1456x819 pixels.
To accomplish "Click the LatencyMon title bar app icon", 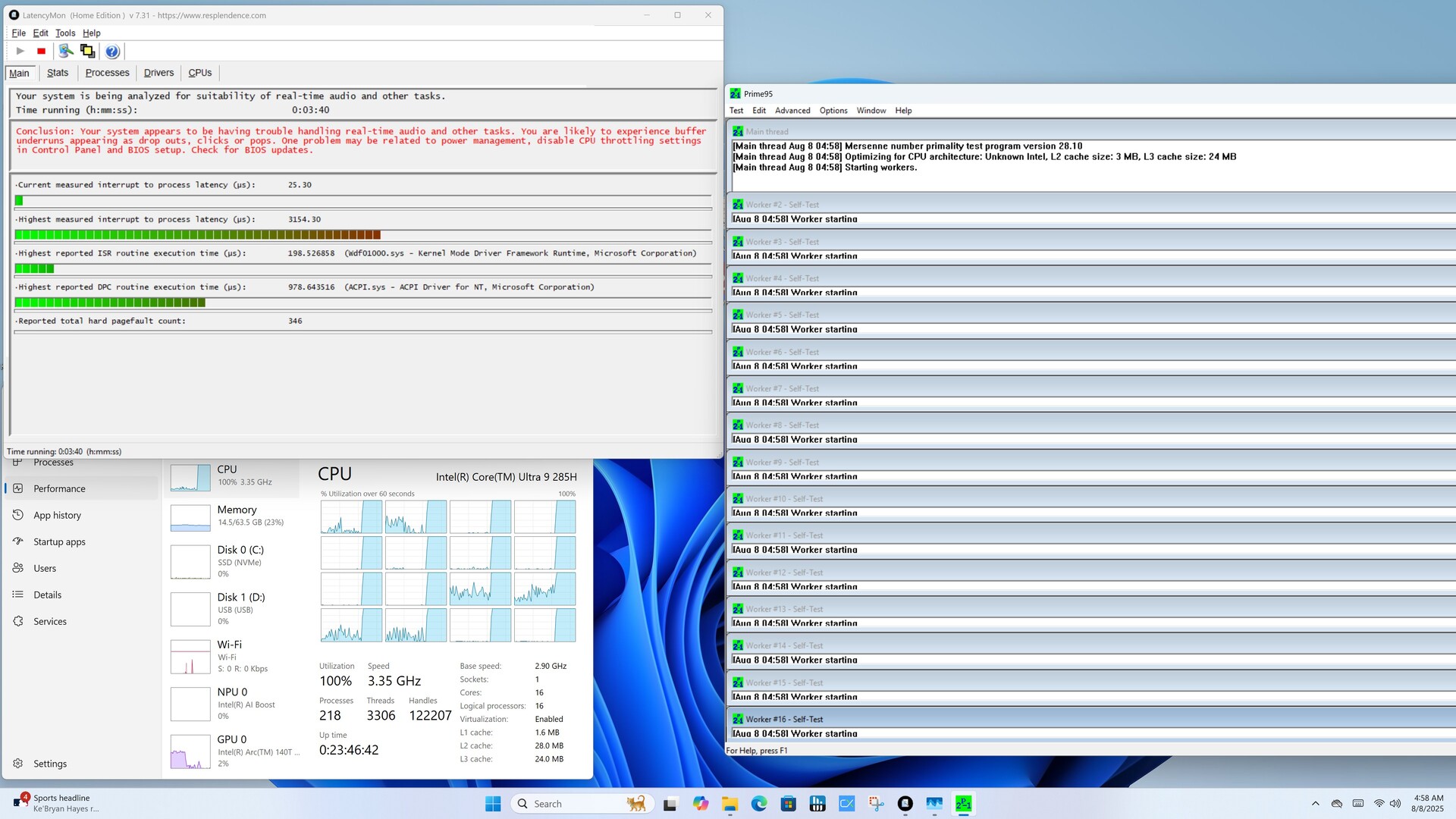I will pyautogui.click(x=14, y=15).
